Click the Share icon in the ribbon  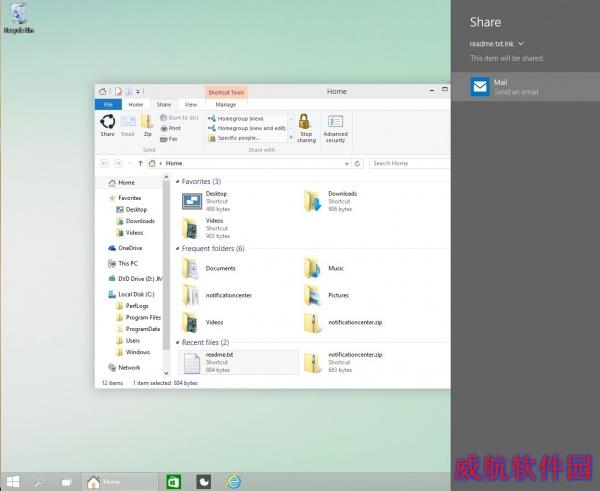point(108,125)
